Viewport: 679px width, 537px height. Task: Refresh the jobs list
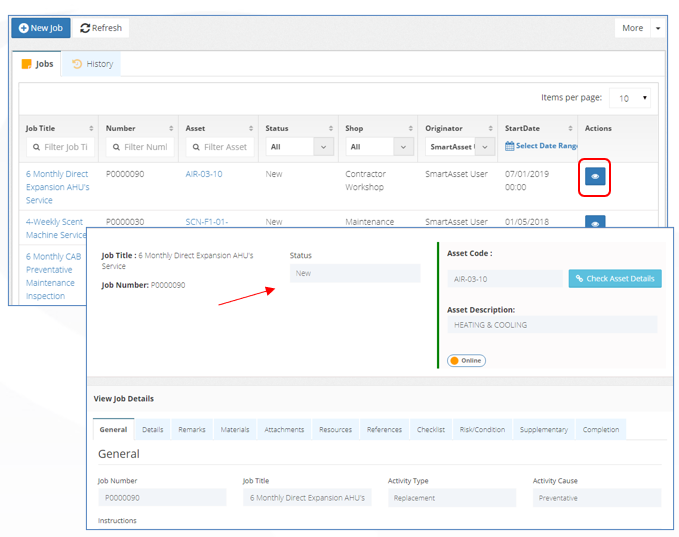(x=101, y=28)
